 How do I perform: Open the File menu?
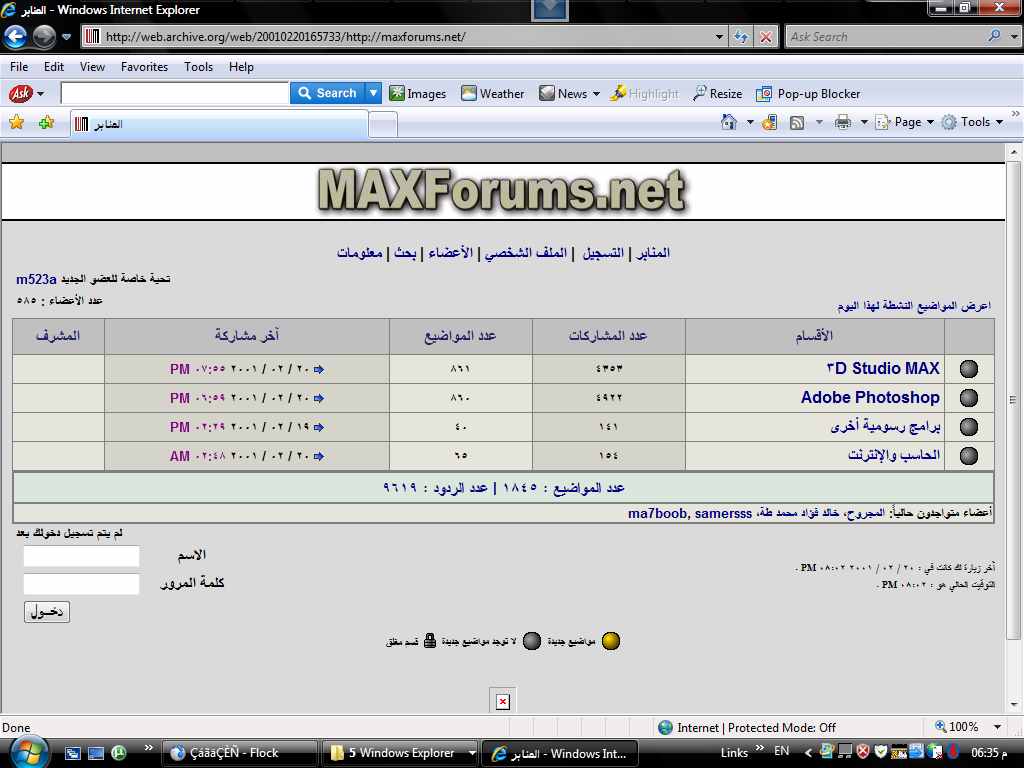[x=19, y=67]
